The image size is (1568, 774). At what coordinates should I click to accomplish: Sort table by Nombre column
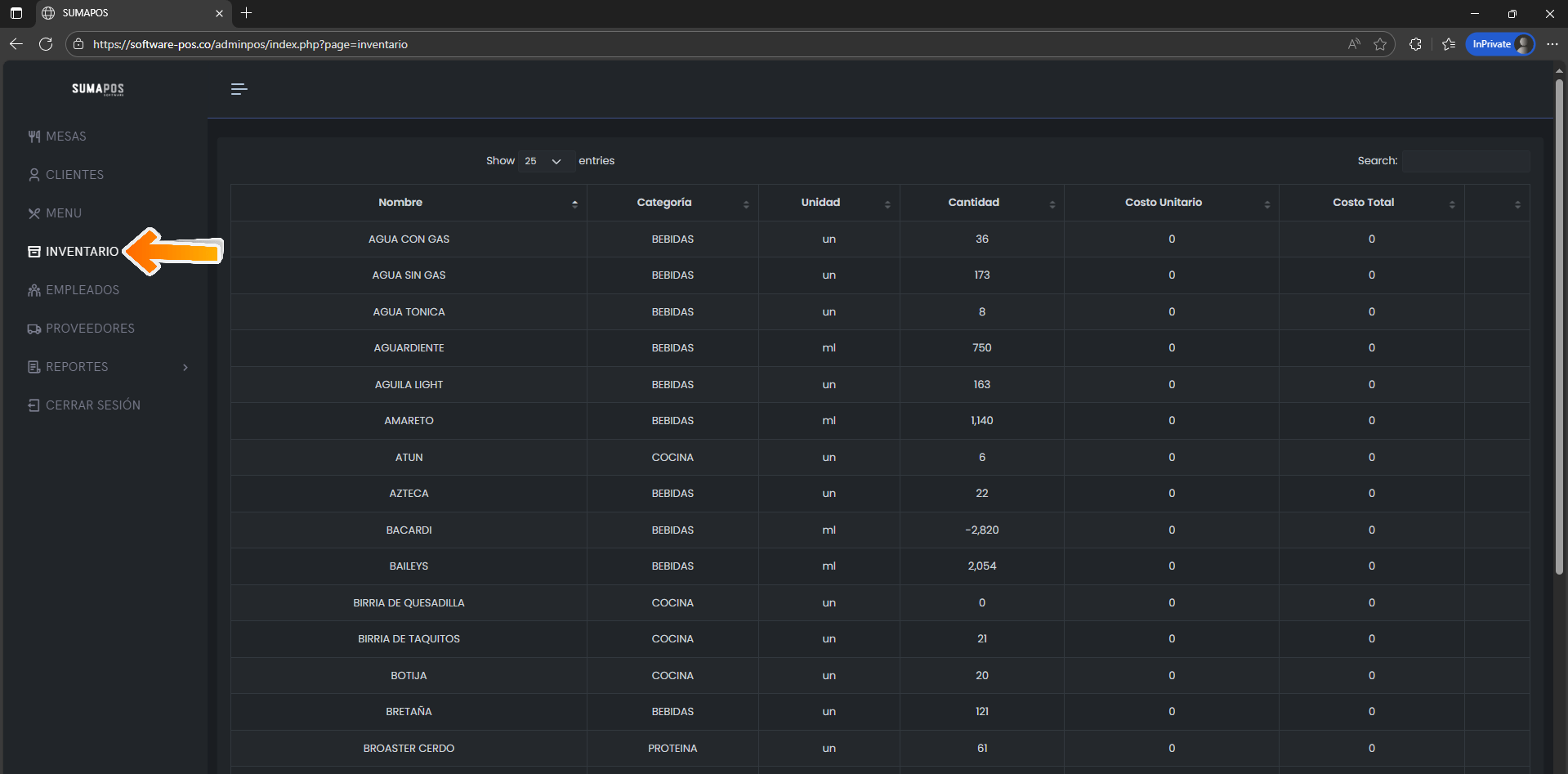coord(400,203)
